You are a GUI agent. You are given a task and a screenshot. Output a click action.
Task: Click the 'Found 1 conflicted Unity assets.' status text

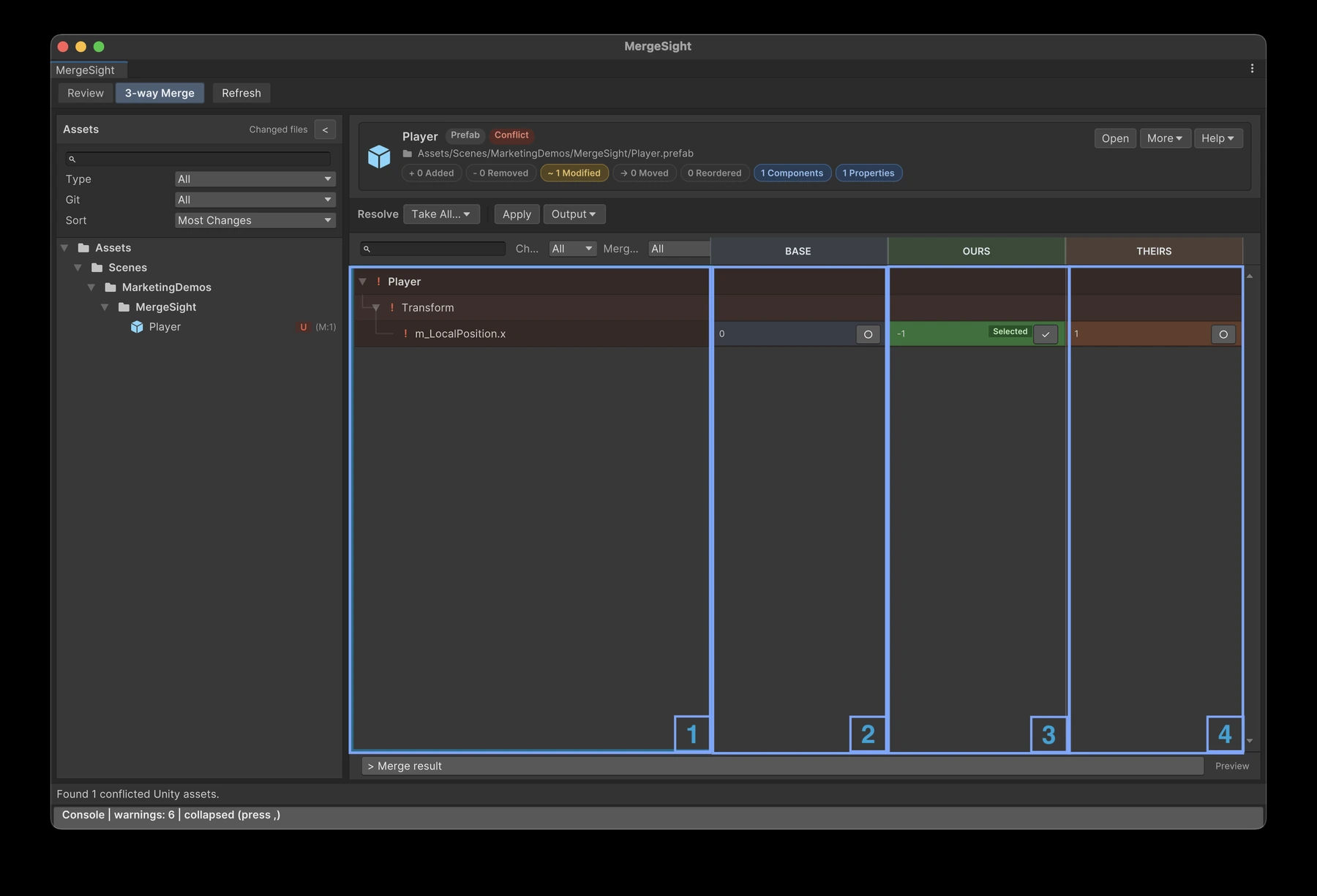tap(138, 794)
